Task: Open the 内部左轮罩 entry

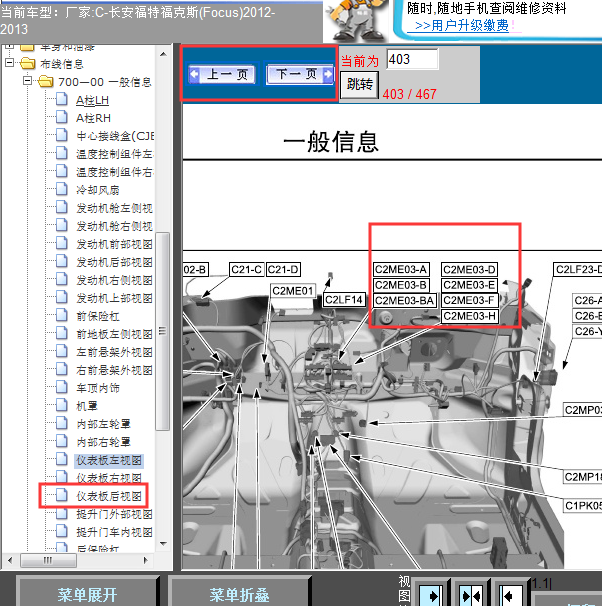Action: tap(103, 424)
